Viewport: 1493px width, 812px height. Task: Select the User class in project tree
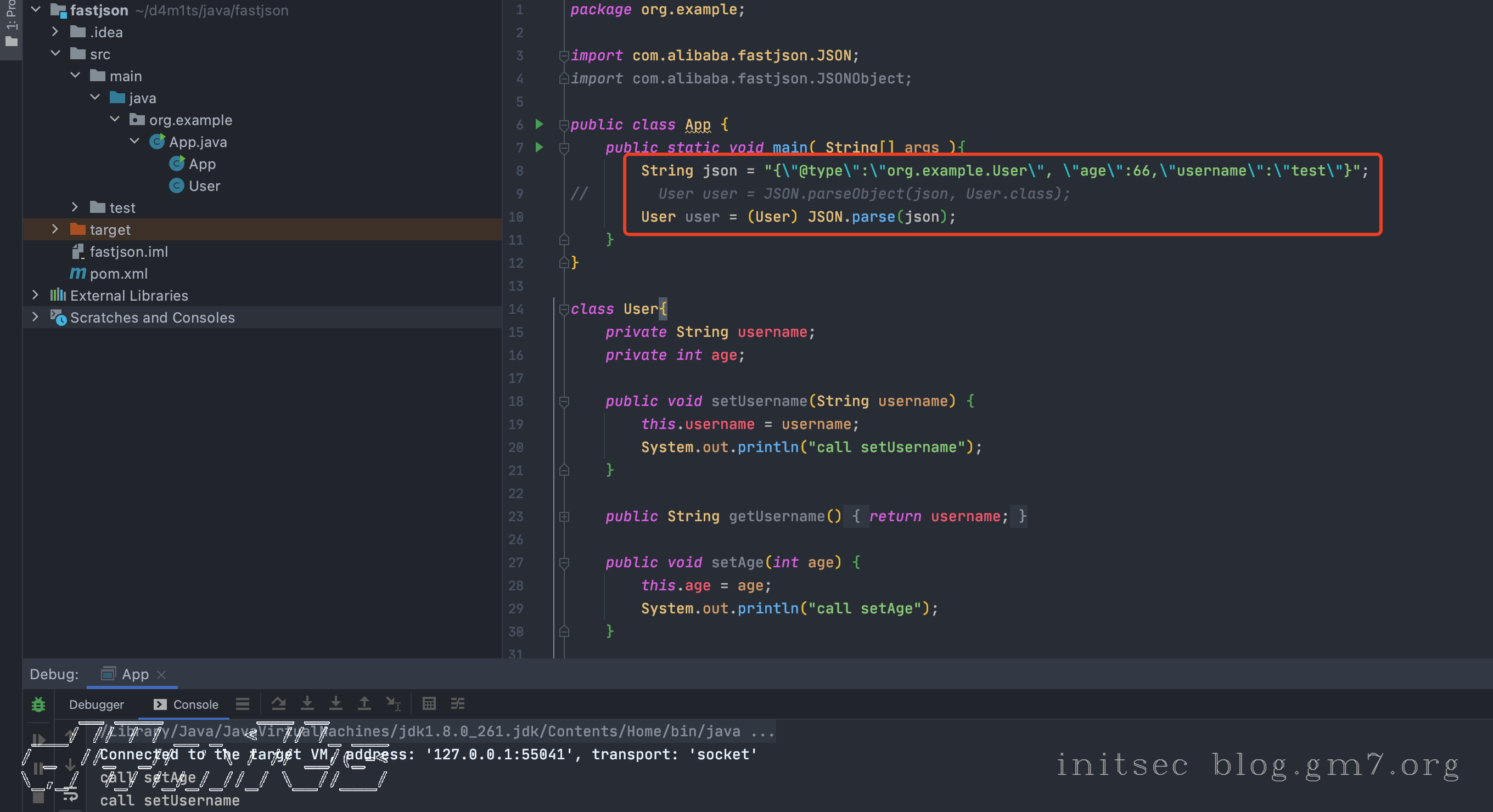tap(204, 186)
